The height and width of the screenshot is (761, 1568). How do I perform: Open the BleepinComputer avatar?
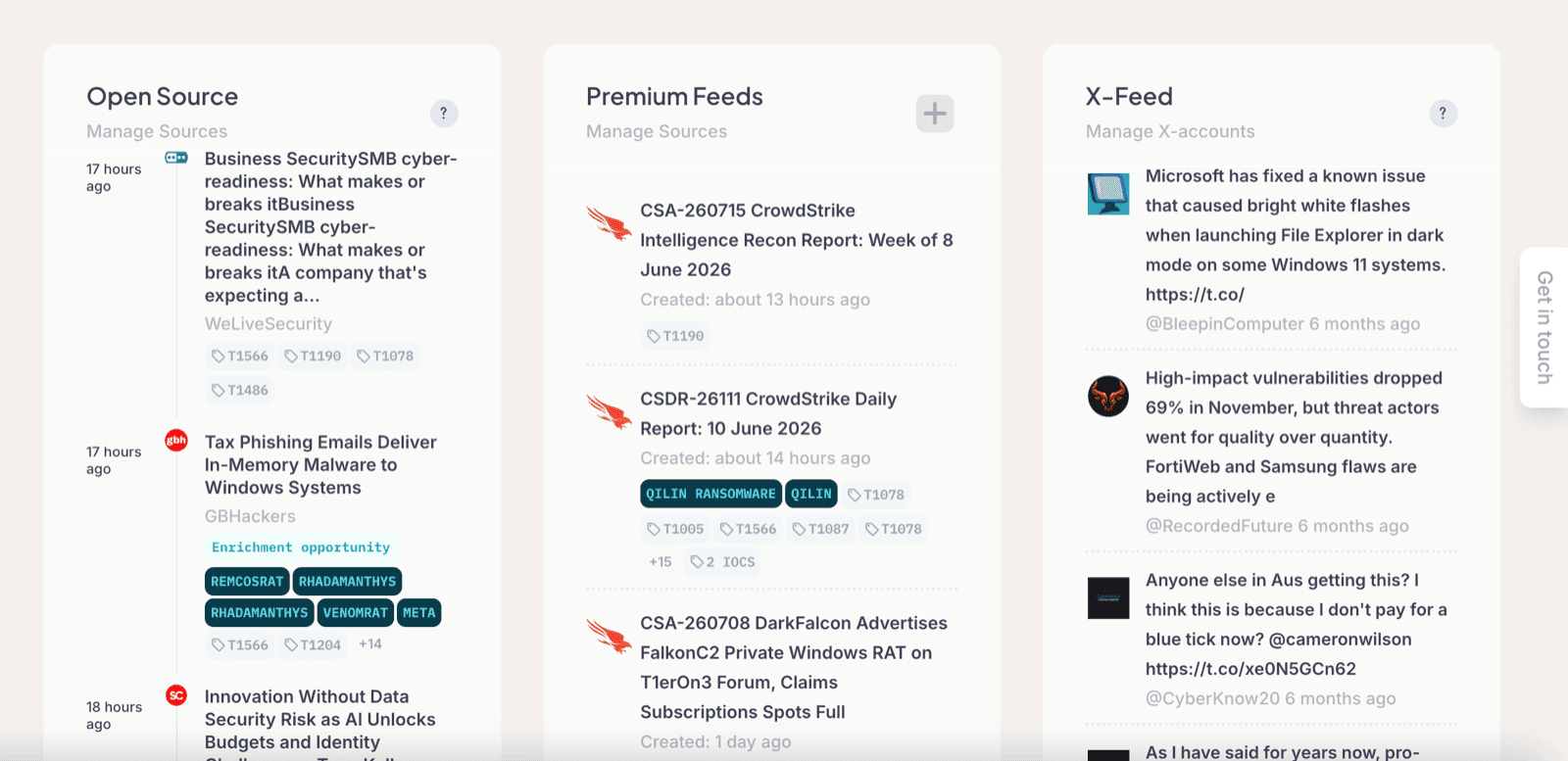(1108, 194)
